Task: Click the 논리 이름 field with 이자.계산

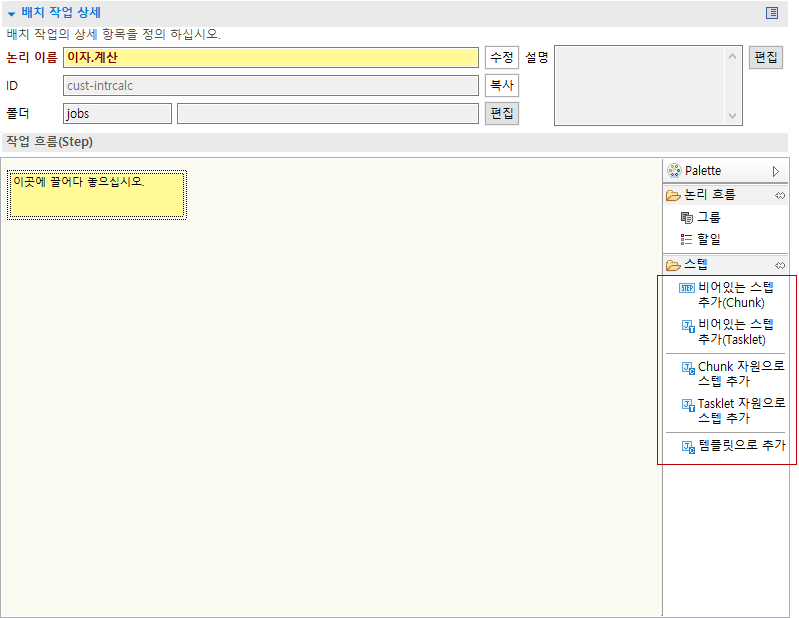Action: tap(271, 58)
